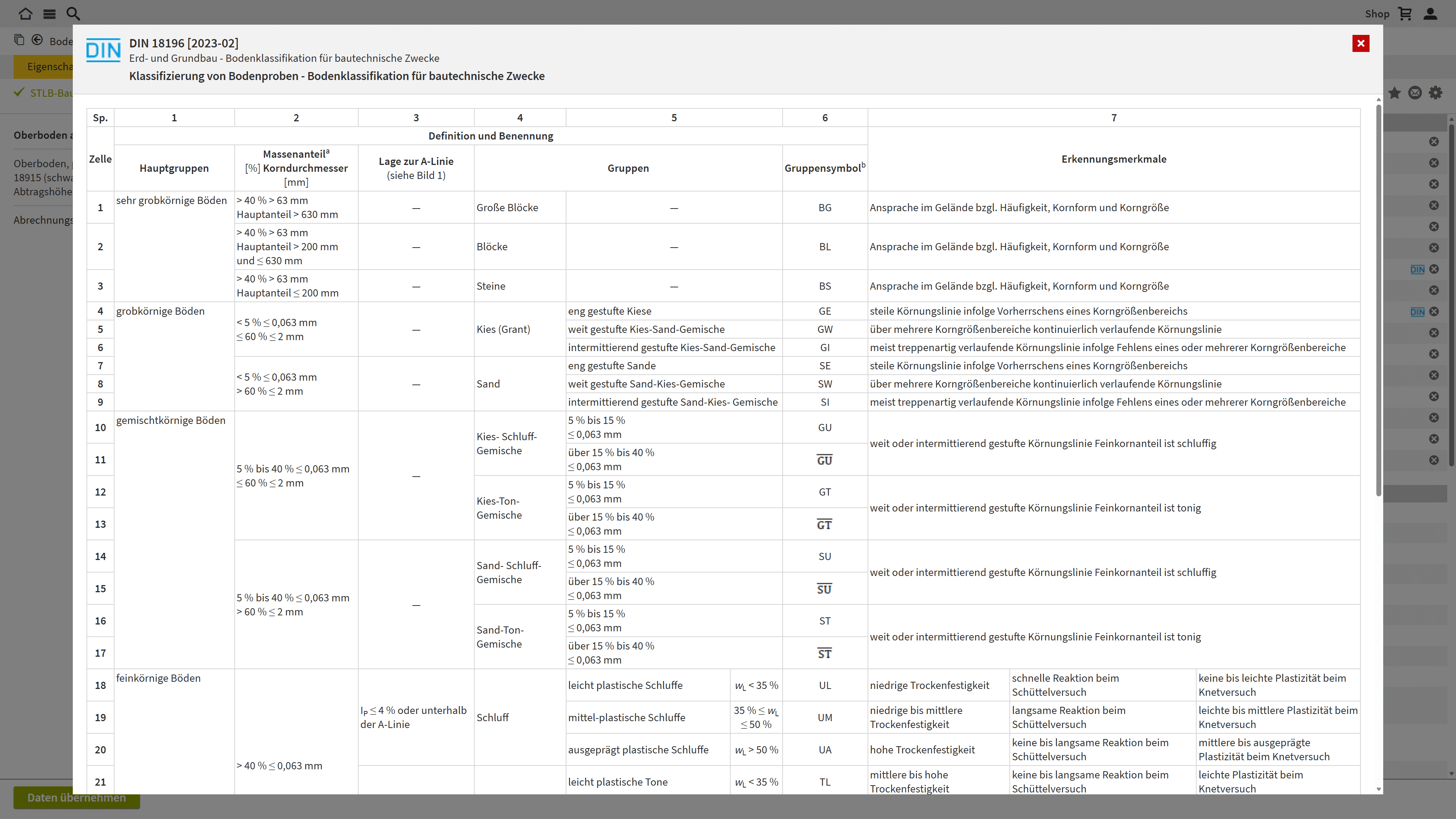
Task: Remove the topmost entry in right list
Action: pos(1434,142)
